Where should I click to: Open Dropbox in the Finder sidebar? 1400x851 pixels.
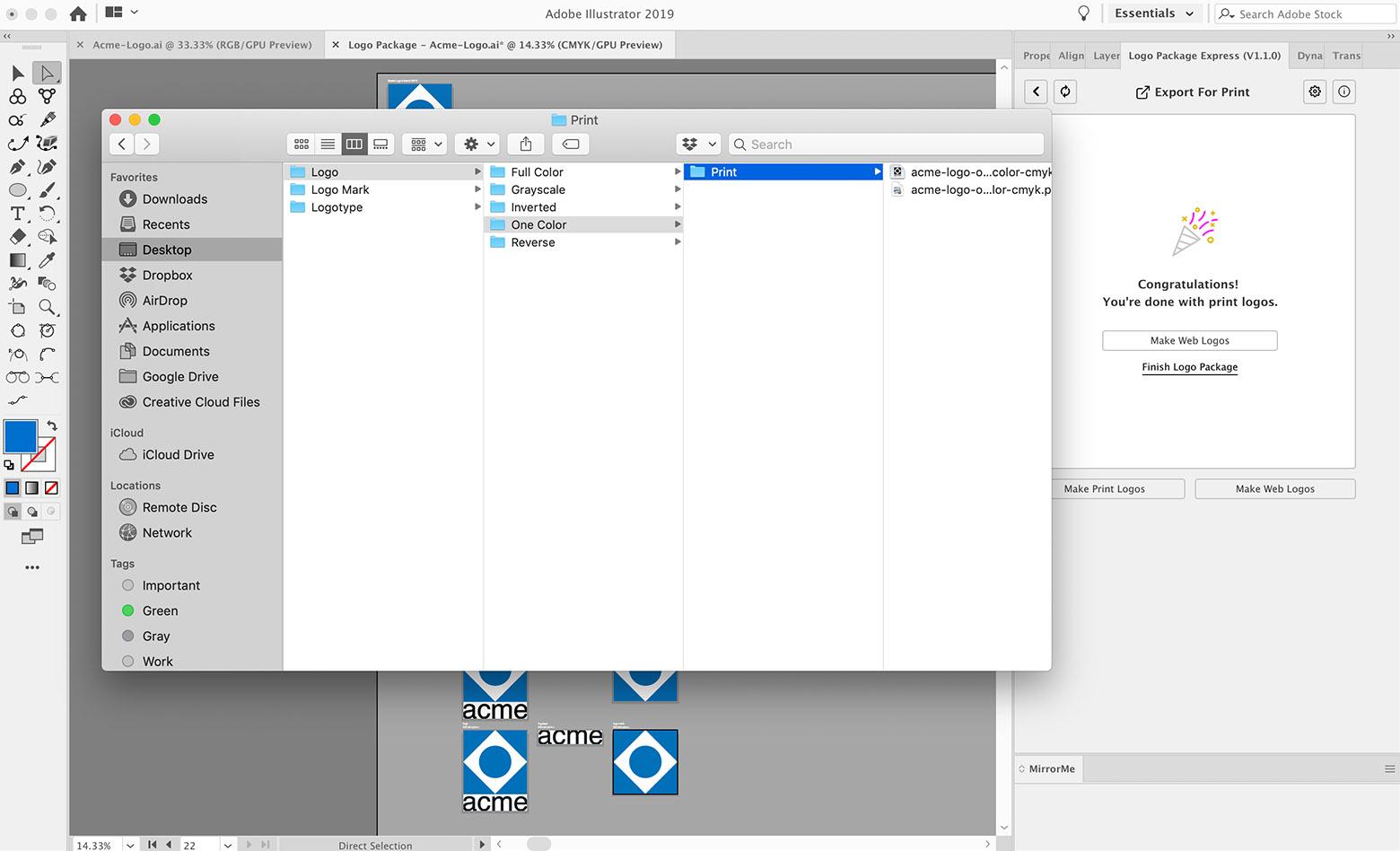point(167,276)
